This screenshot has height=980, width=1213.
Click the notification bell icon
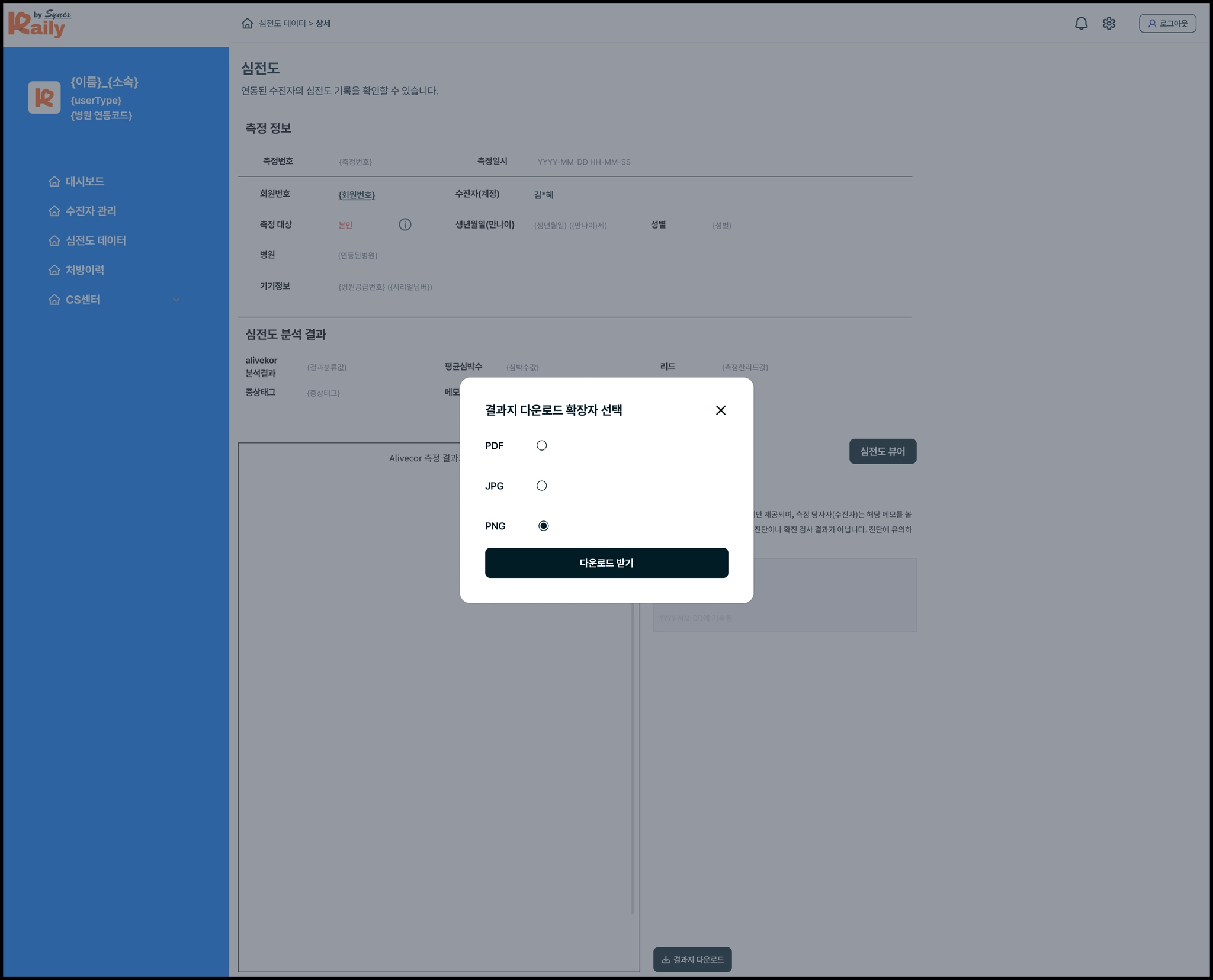pyautogui.click(x=1081, y=24)
